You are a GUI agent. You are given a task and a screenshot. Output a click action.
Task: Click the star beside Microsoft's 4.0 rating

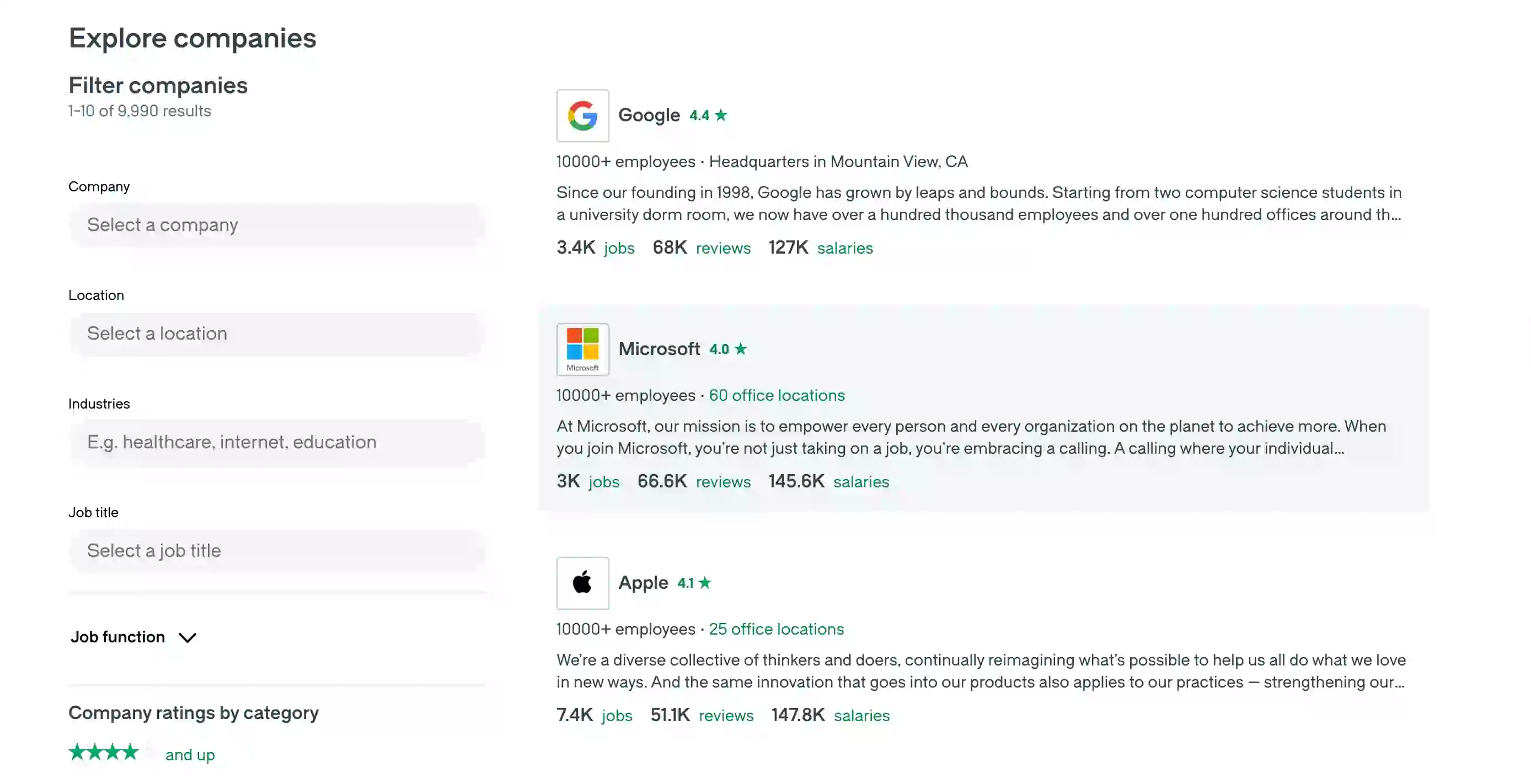(x=742, y=348)
